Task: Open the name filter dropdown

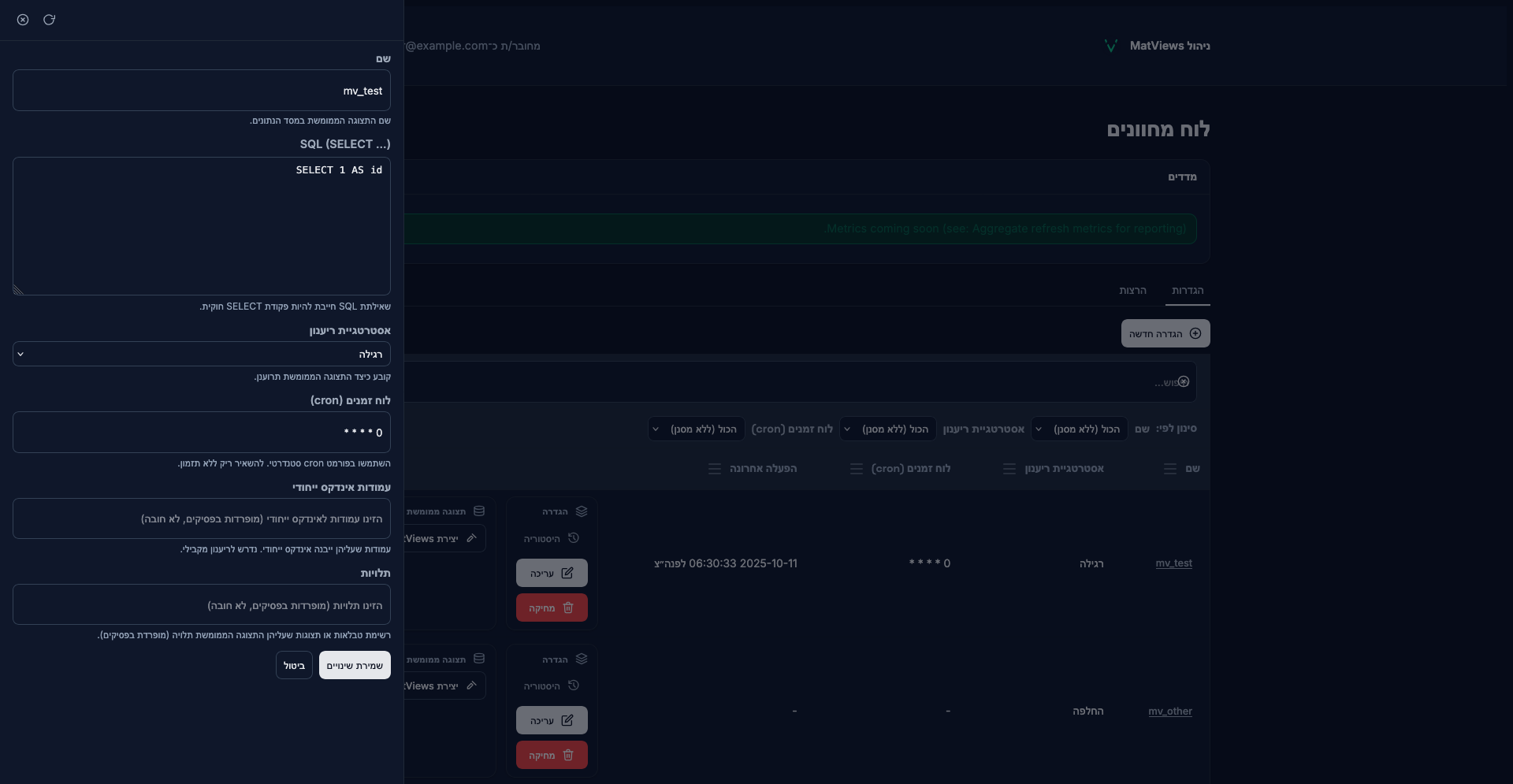Action: pyautogui.click(x=1079, y=429)
